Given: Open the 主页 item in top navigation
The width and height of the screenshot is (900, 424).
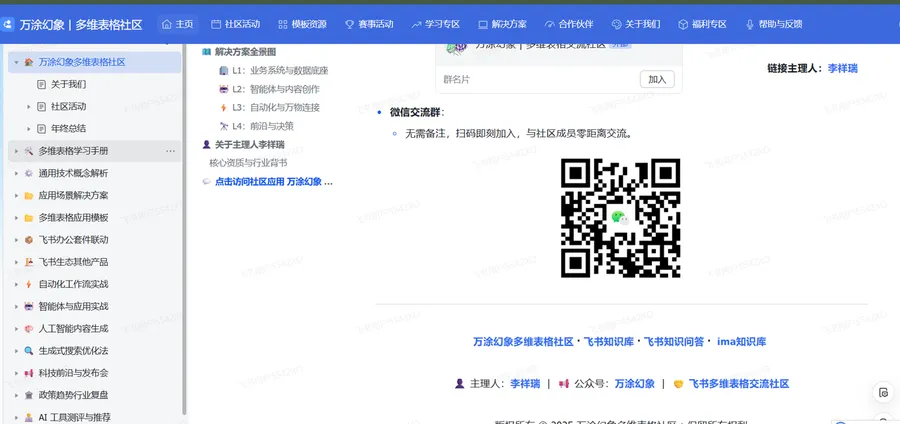Looking at the screenshot, I should [x=177, y=24].
